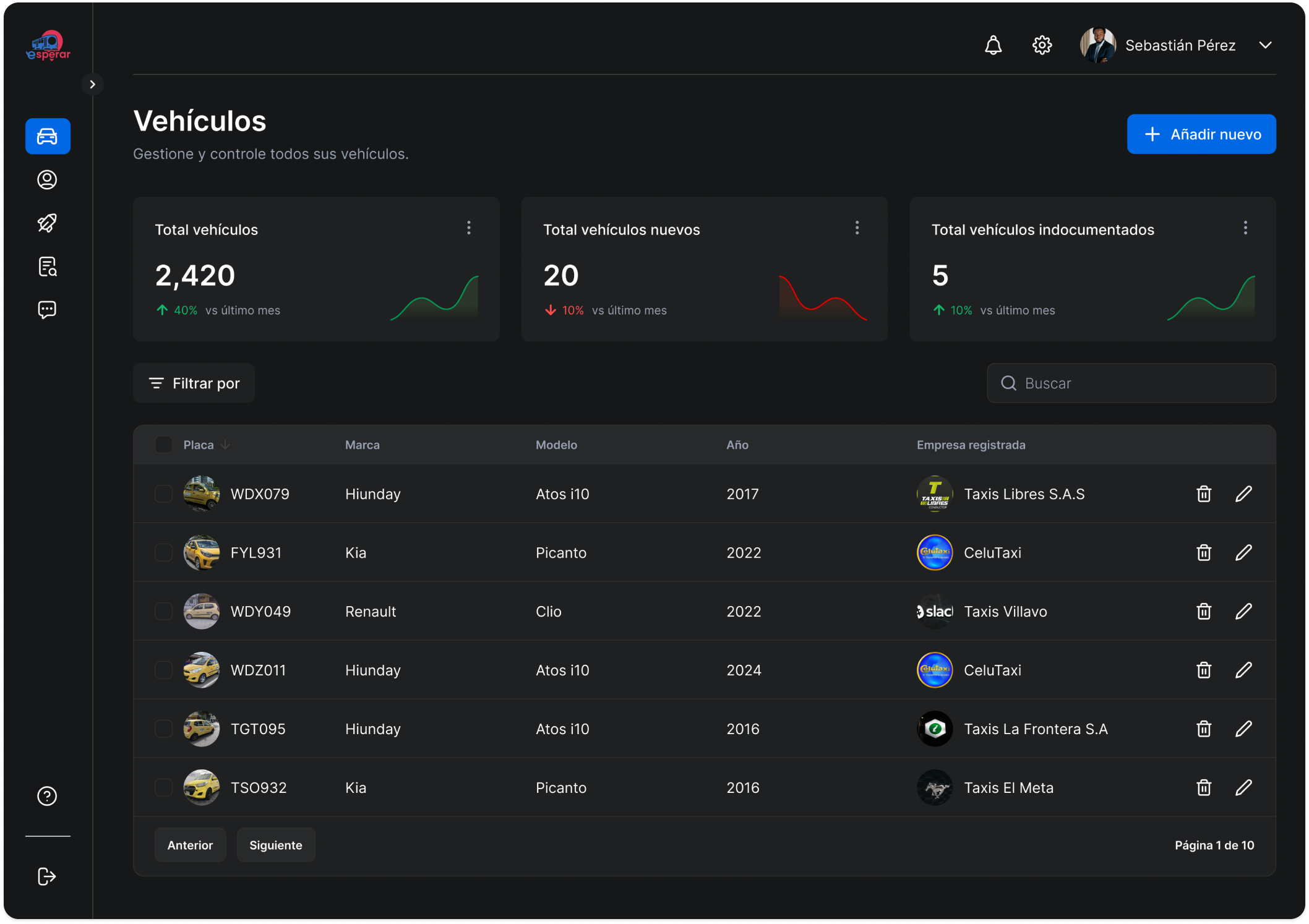Toggle the select-all checkbox in table header
Screen dimensions: 1309x924
pos(163,445)
